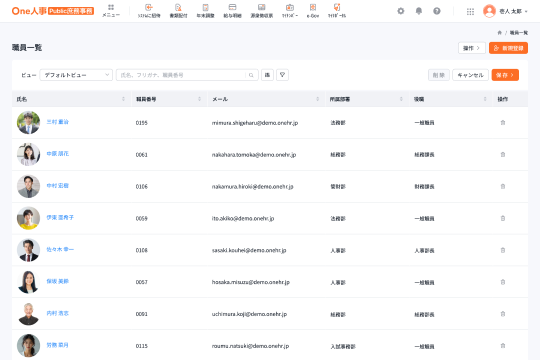
Task: Sort by the 氏名 column arrows
Action: tap(123, 99)
